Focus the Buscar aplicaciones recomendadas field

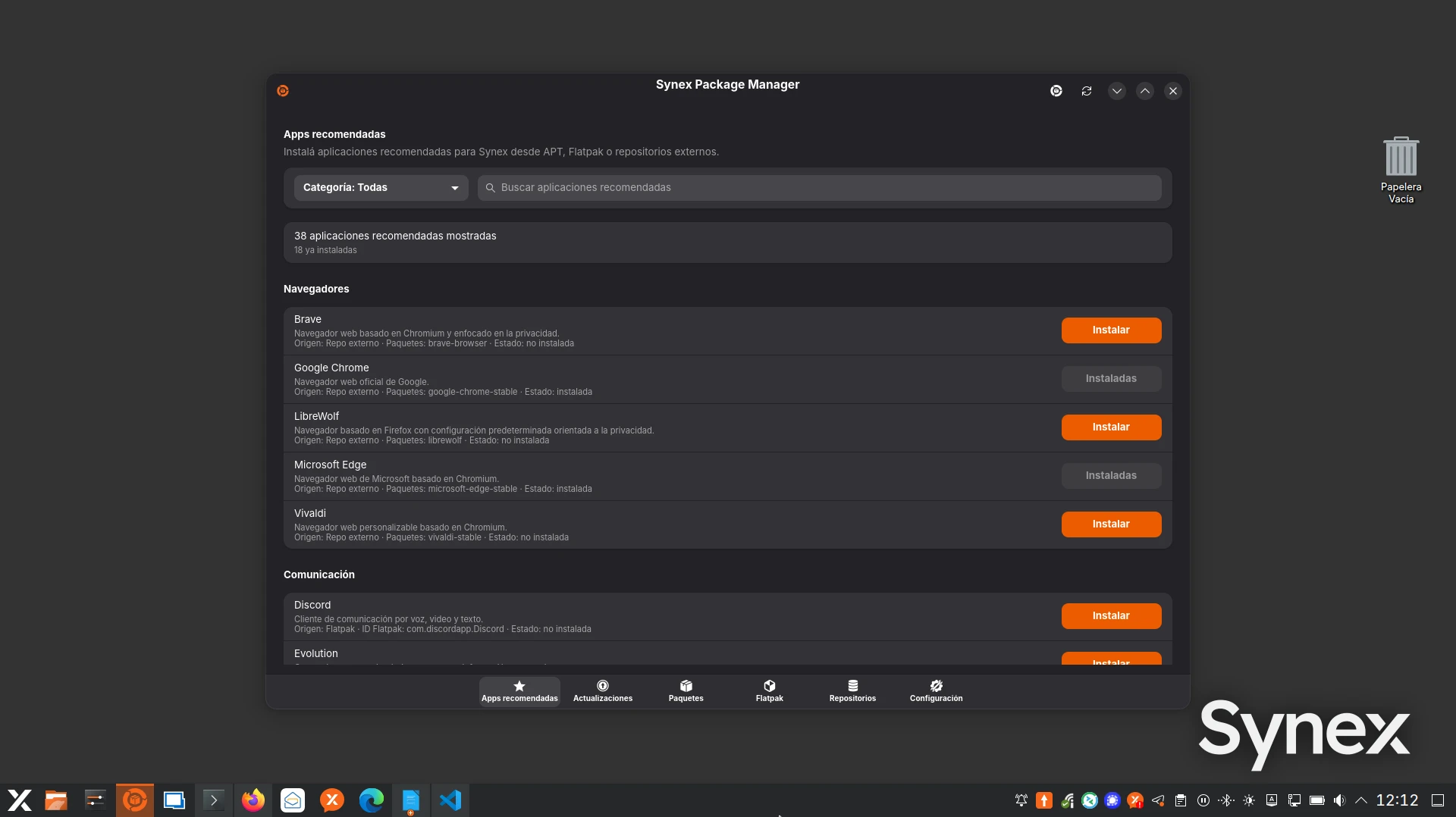pos(819,188)
